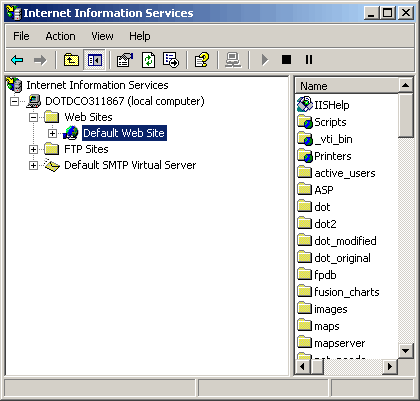
Task: Click vertical scrollbar up arrow
Action: [x=405, y=85]
